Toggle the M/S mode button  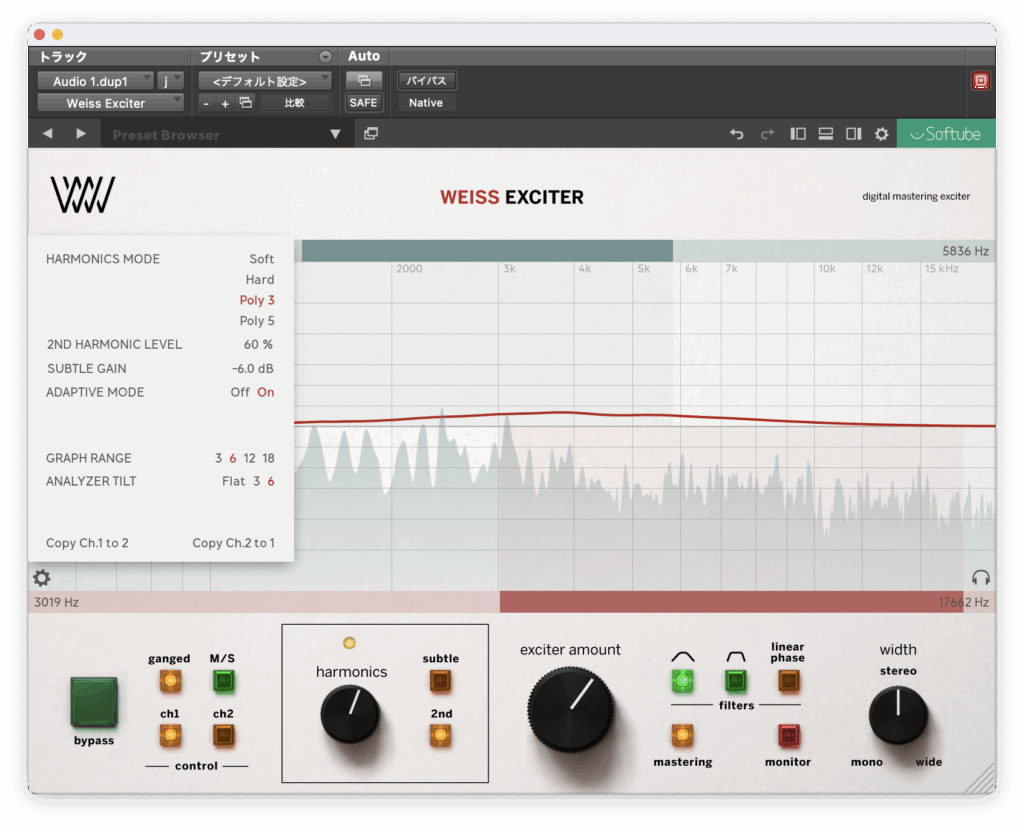[x=223, y=681]
